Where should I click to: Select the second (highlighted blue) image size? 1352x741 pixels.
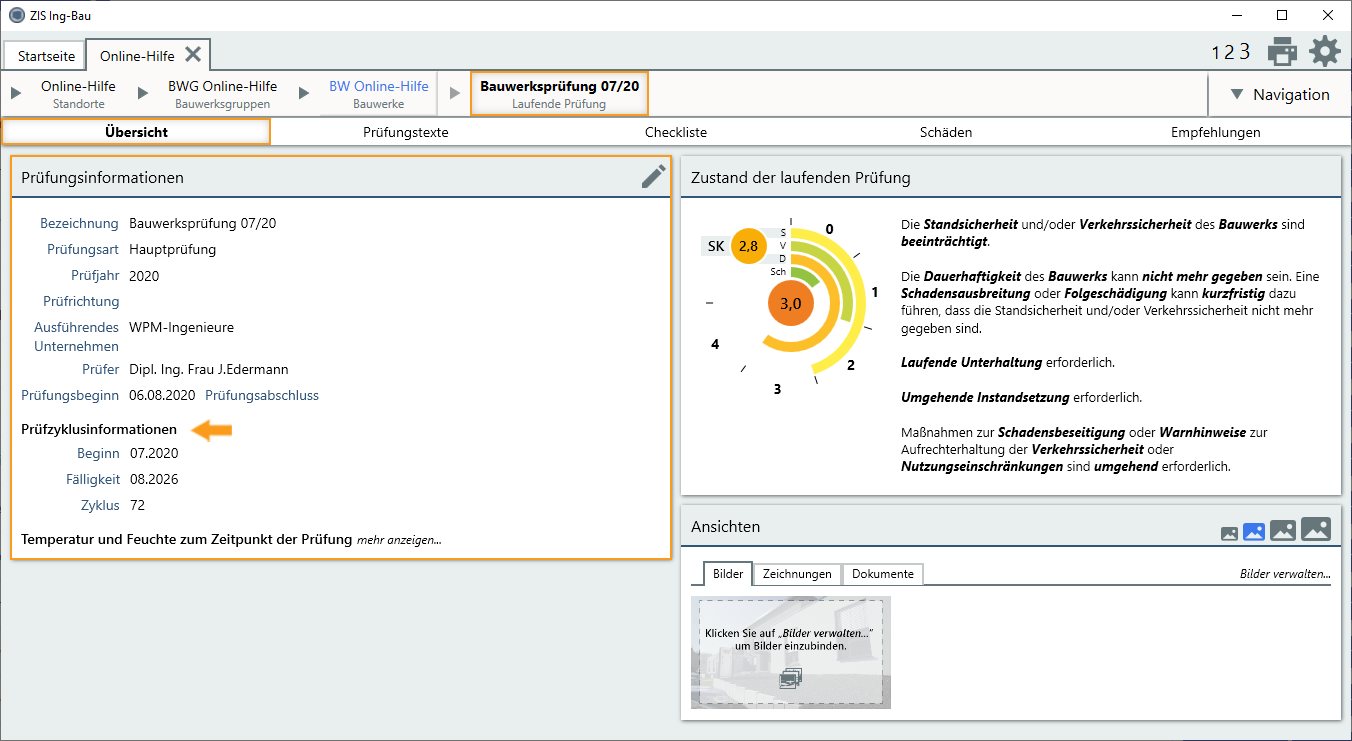click(x=1254, y=532)
